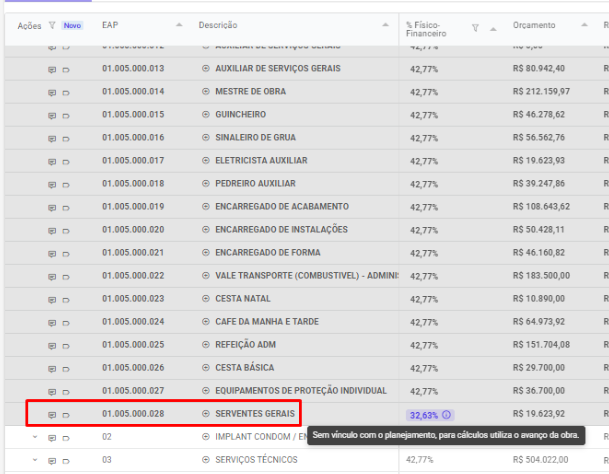609x474 pixels.
Task: Click tag icon on PEDREIRO AUXILIAR row
Action: click(66, 185)
